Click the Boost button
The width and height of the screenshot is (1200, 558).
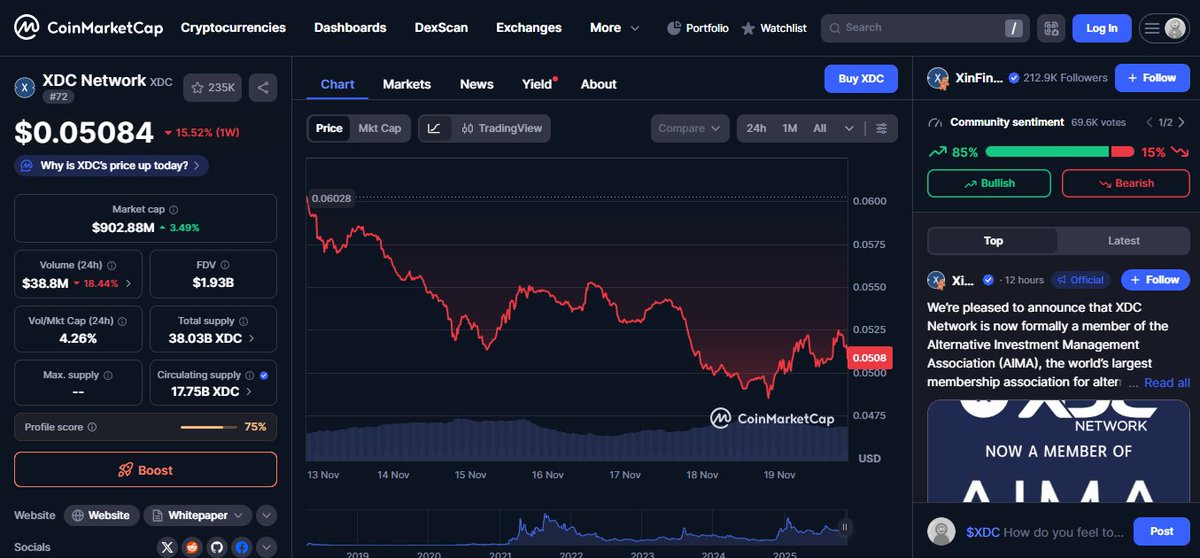point(146,470)
